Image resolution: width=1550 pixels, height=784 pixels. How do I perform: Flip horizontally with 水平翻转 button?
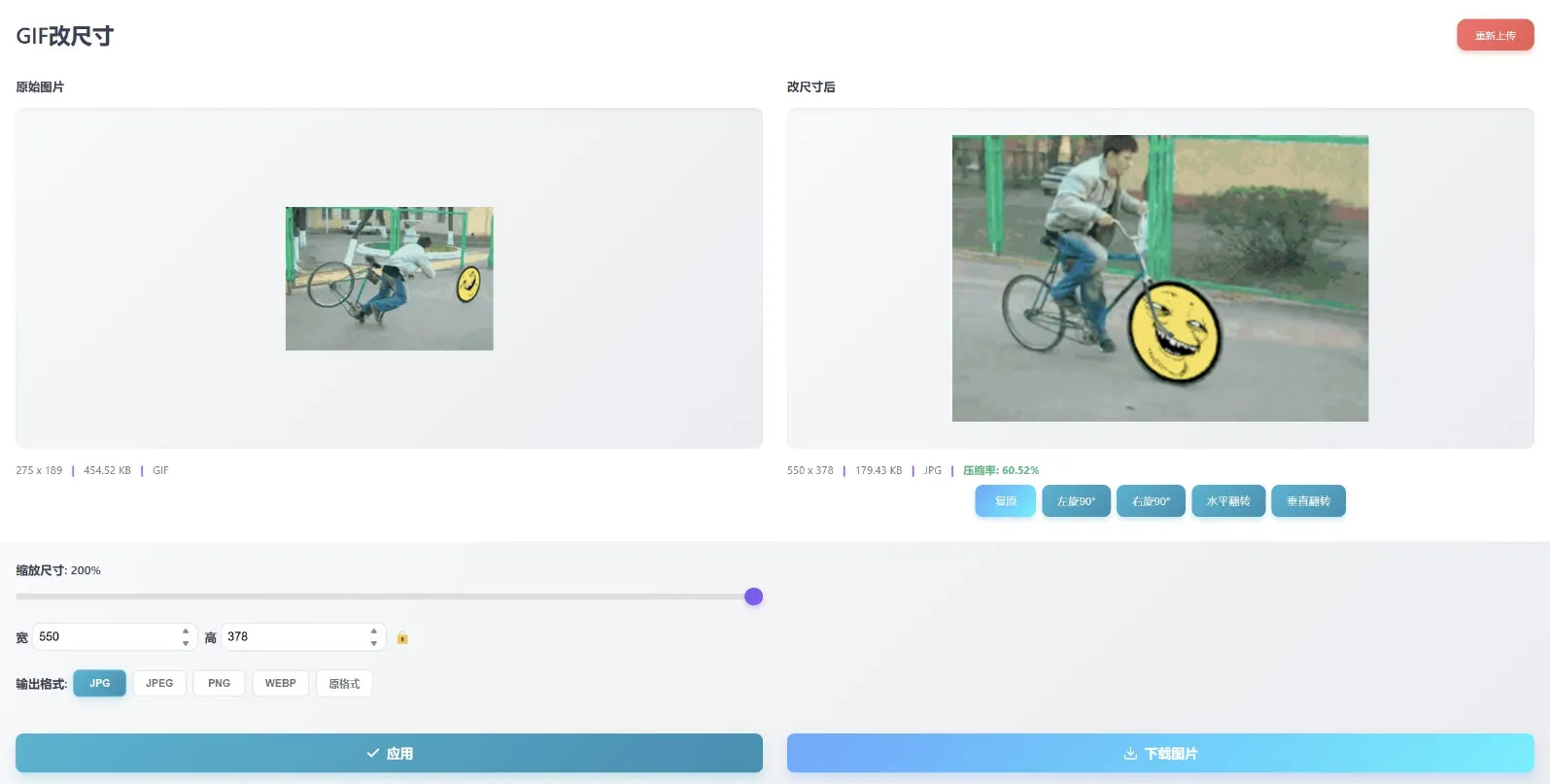(x=1228, y=501)
